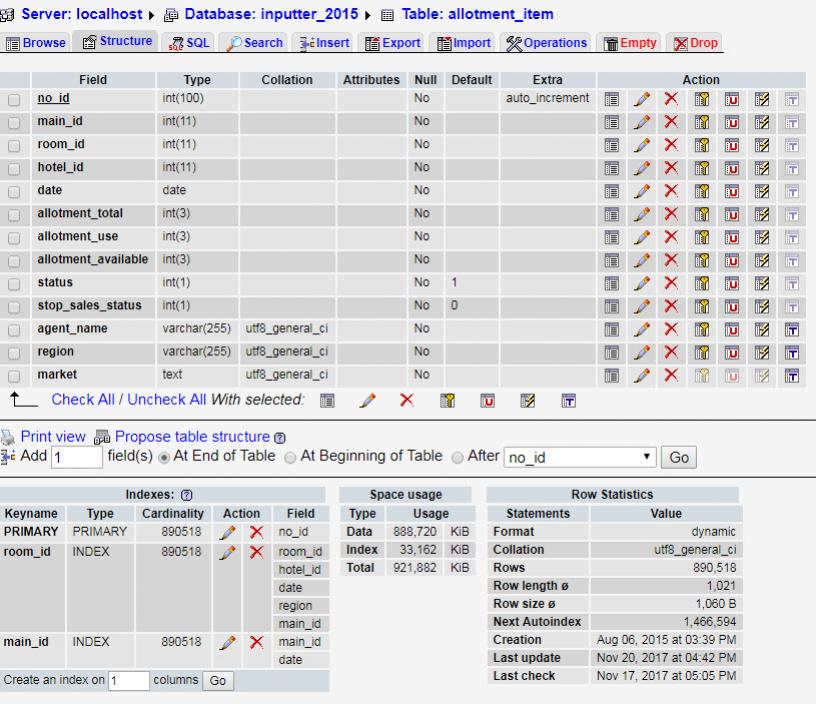
Task: Go to the Search tab
Action: point(255,43)
